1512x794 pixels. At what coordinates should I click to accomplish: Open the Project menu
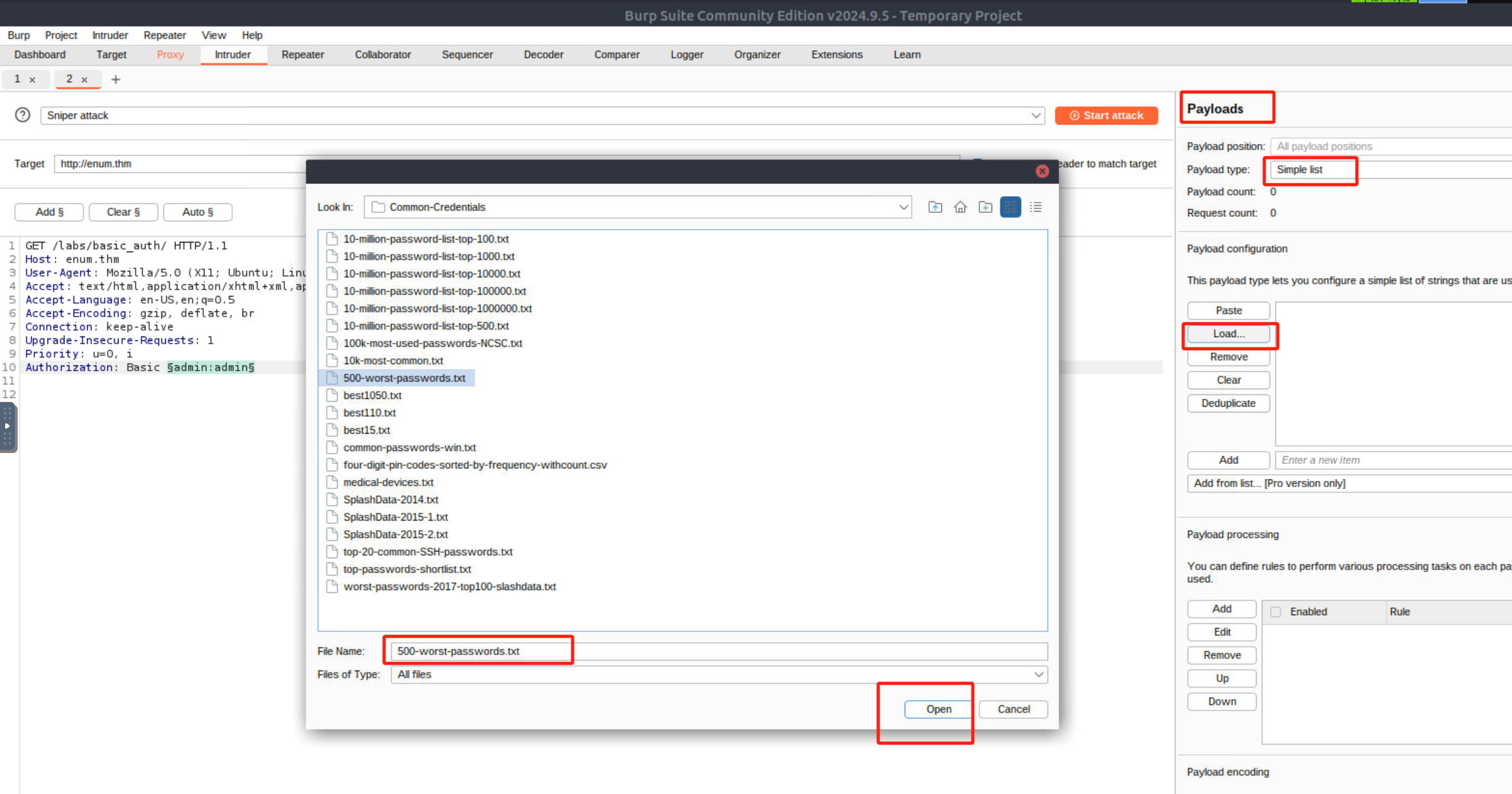(x=60, y=35)
